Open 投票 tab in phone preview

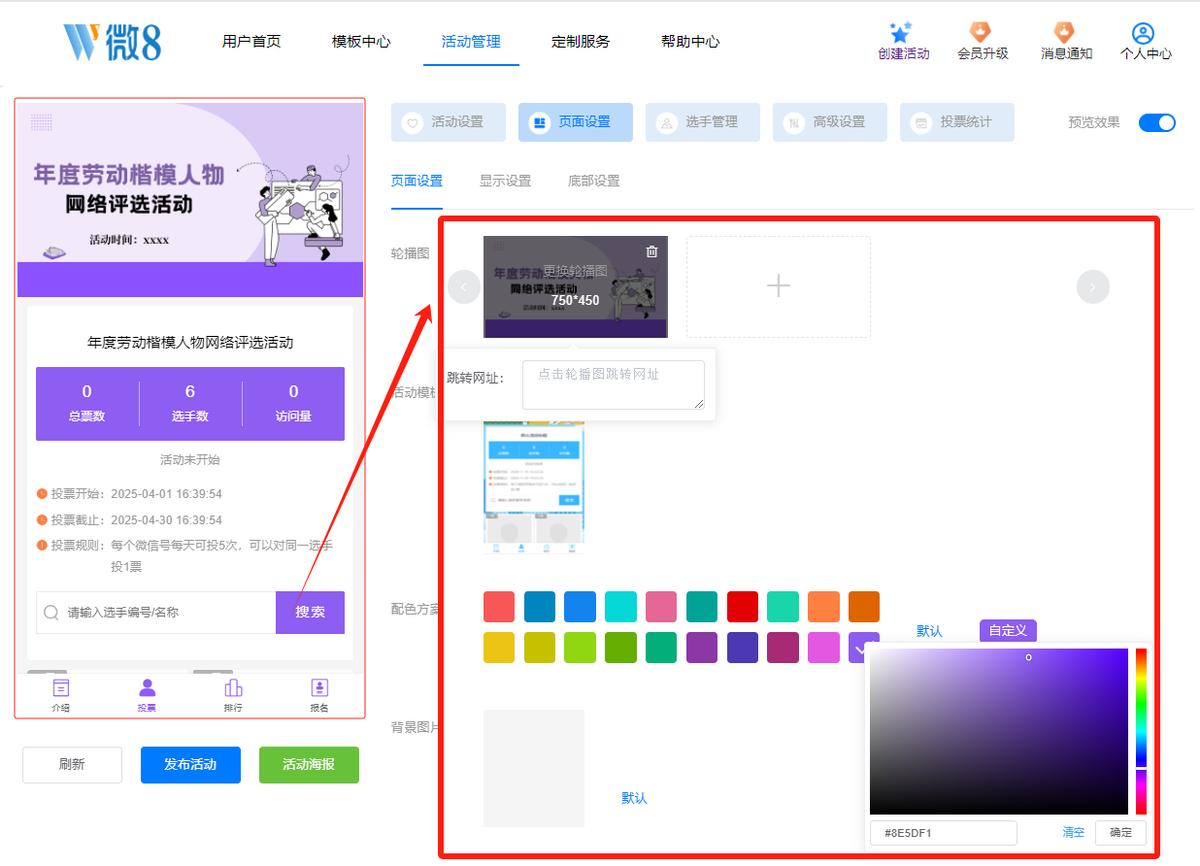(147, 696)
